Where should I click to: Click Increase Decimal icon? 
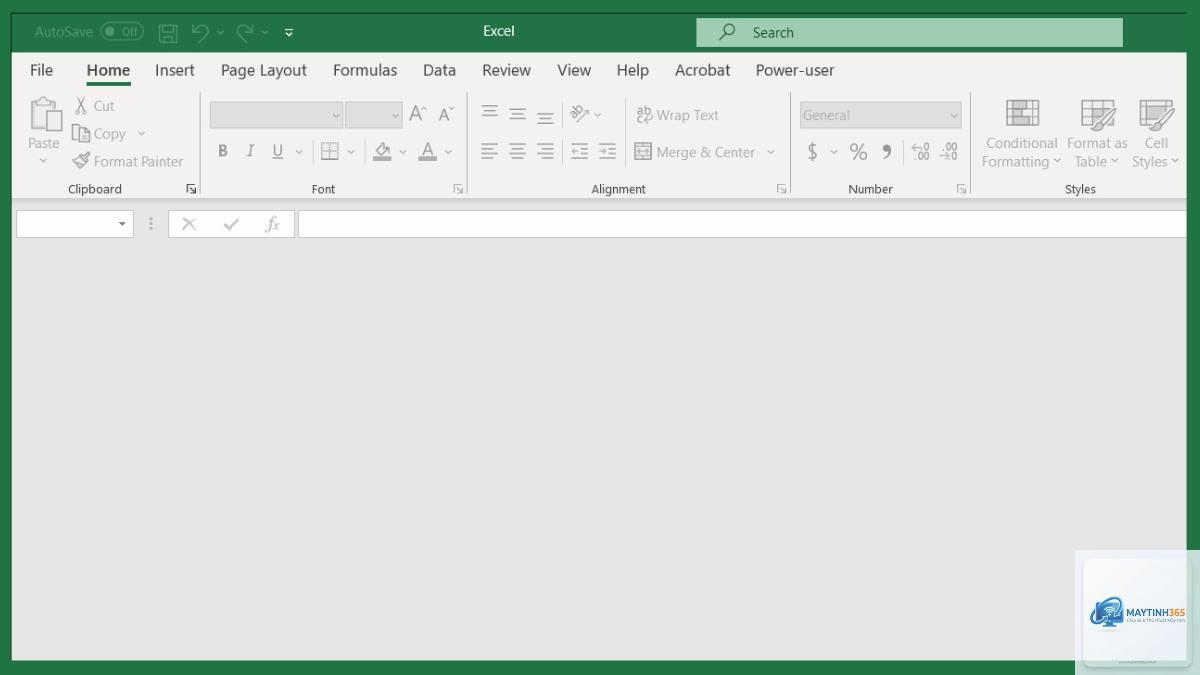[921, 151]
